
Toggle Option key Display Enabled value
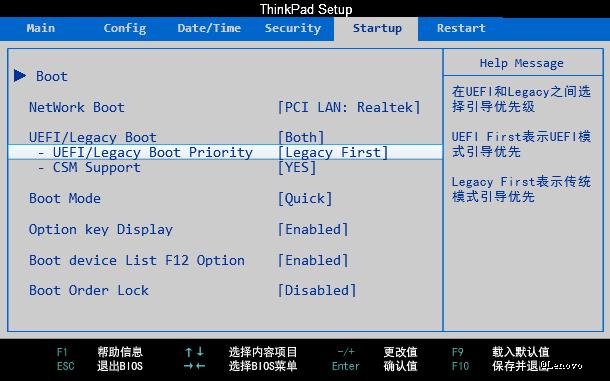313,229
